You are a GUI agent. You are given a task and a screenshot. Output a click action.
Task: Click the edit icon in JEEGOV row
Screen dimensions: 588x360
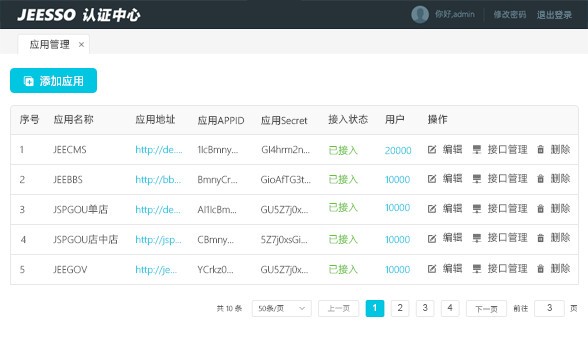(x=432, y=268)
